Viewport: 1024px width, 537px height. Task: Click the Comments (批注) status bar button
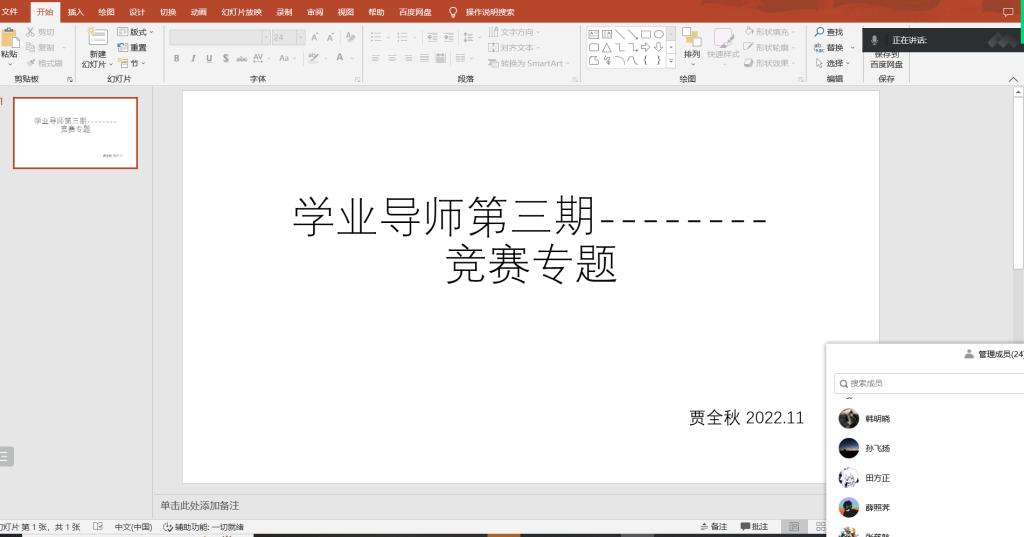754,527
